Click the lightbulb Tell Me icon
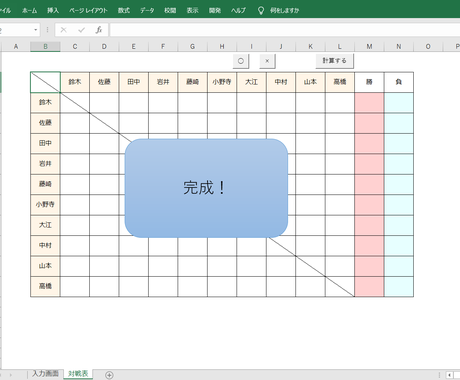Viewport: 460px width, 380px height. click(x=261, y=11)
